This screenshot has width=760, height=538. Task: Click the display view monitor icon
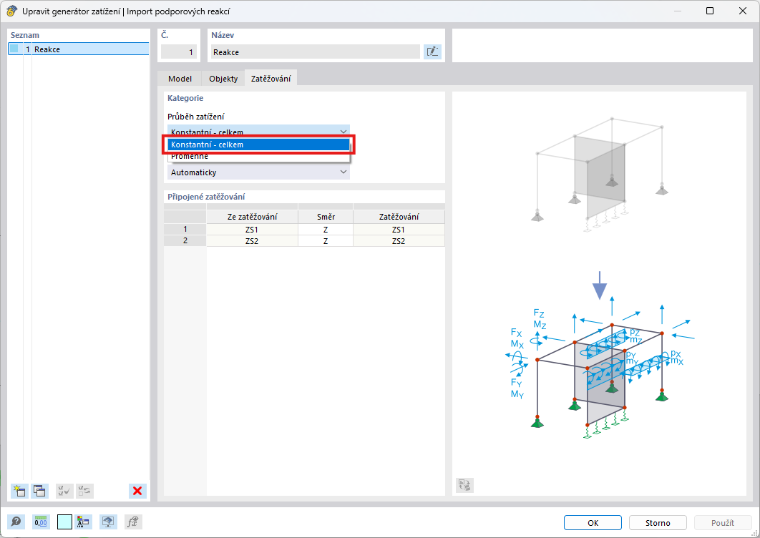tap(108, 522)
